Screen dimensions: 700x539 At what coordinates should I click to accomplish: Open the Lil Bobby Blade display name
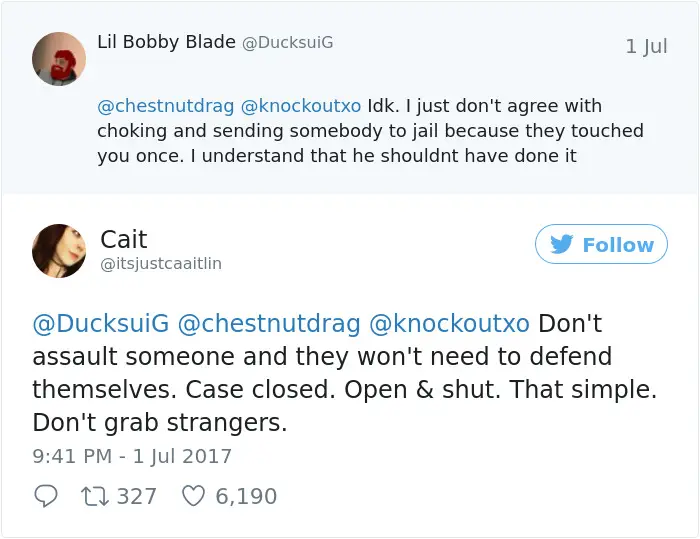166,42
